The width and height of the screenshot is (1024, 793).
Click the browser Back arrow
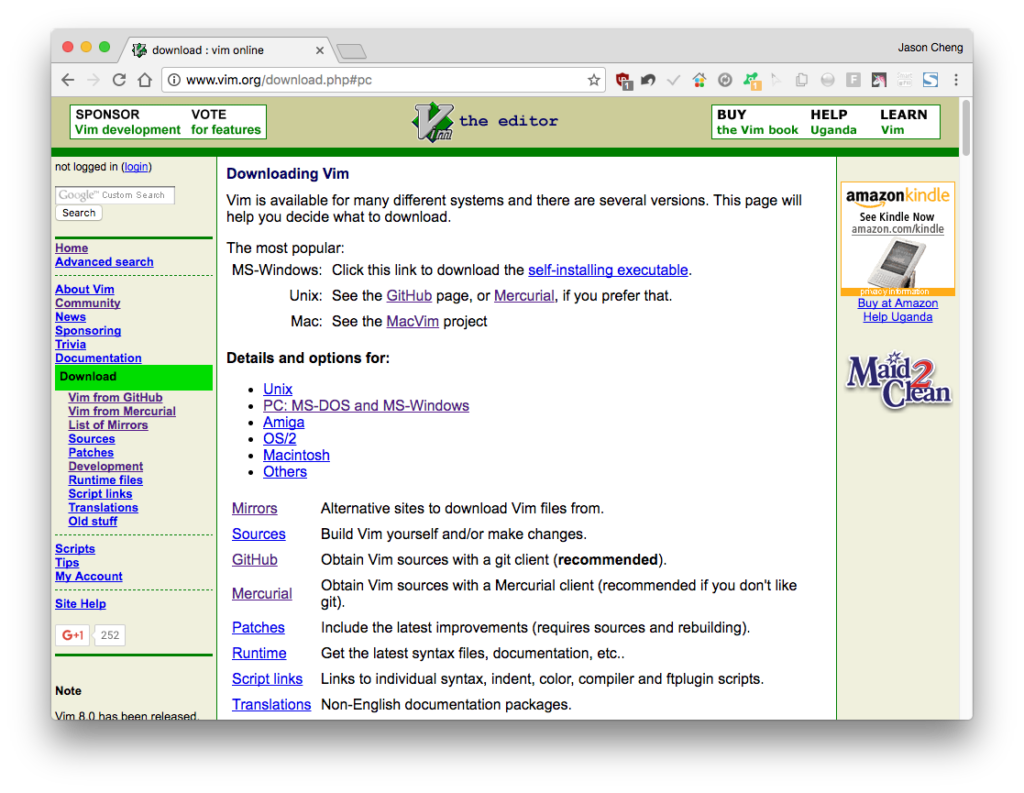tap(68, 80)
